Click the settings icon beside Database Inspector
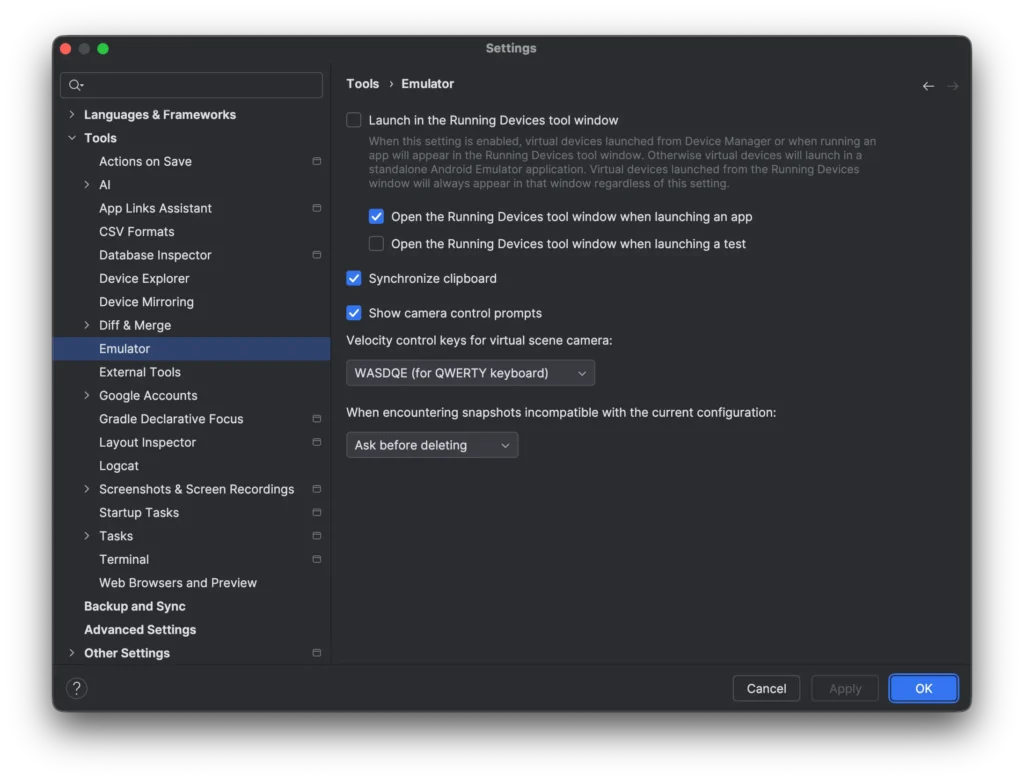The height and width of the screenshot is (781, 1024). (316, 255)
